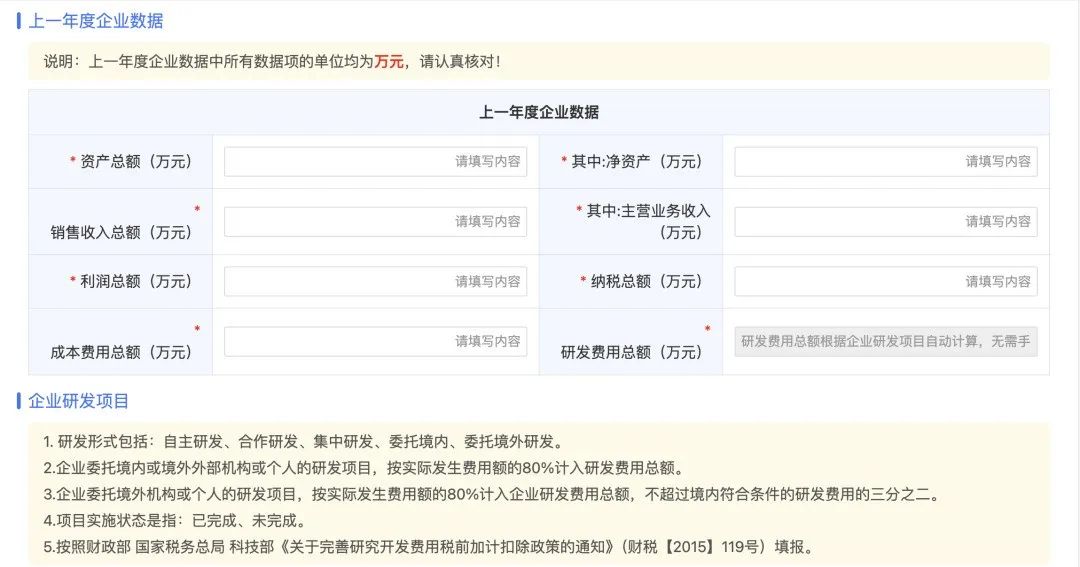Click the 资产总额 input field
The image size is (1080, 567).
[375, 161]
